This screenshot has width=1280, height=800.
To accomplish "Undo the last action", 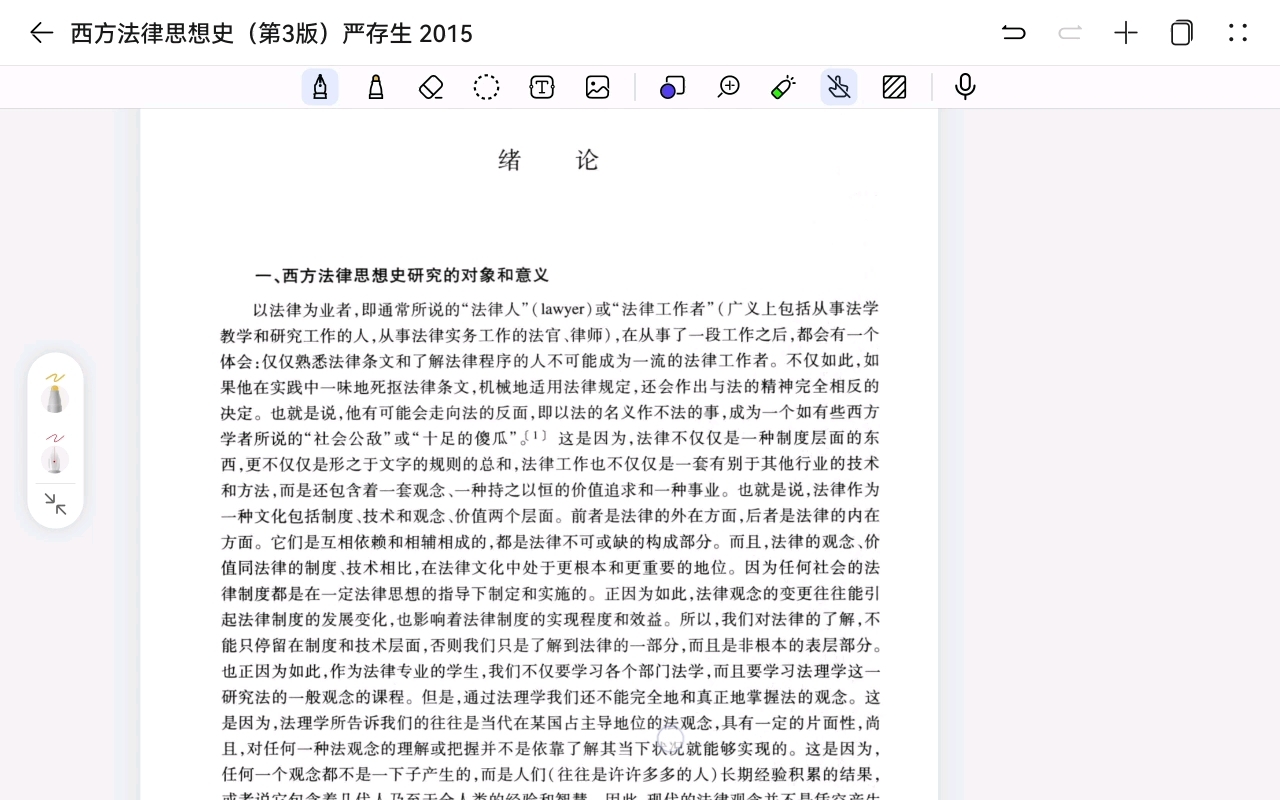I will pyautogui.click(x=1014, y=33).
